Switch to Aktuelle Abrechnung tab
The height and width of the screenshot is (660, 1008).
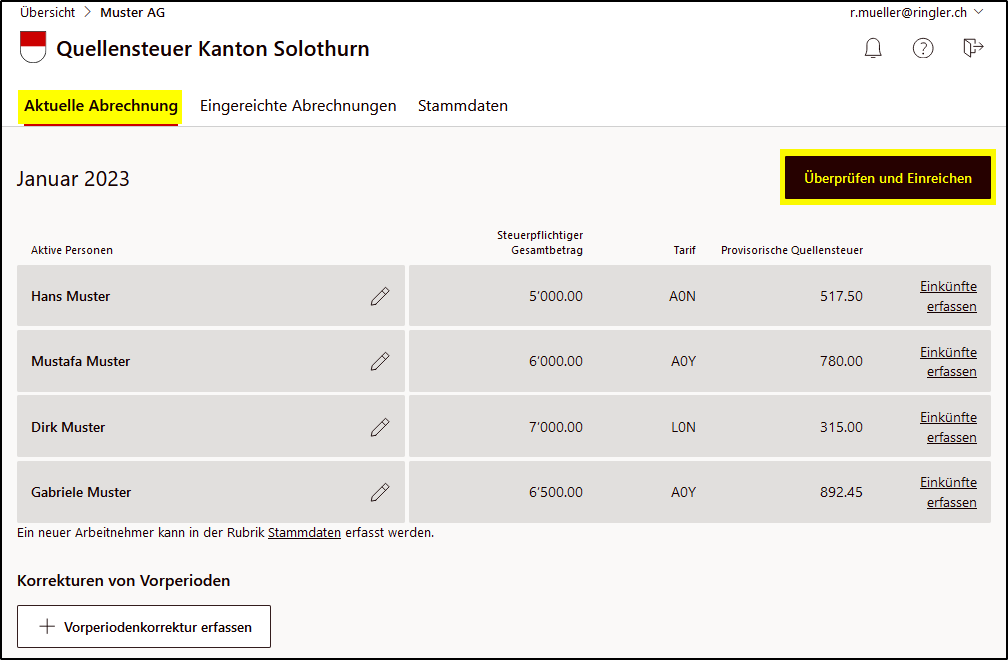tap(101, 106)
